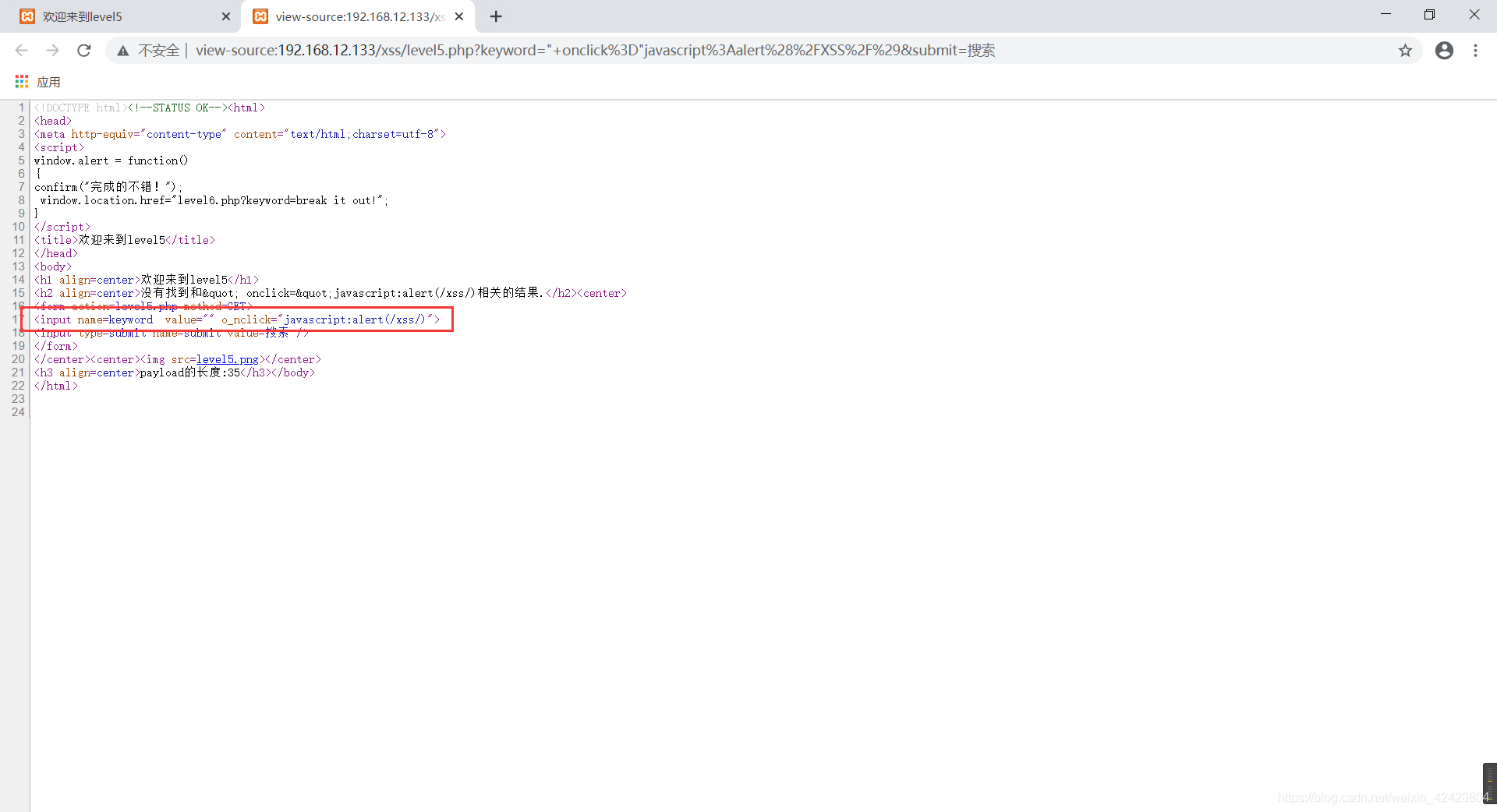Open the level5.png link in the source
This screenshot has height=812, width=1497.
pyautogui.click(x=227, y=360)
